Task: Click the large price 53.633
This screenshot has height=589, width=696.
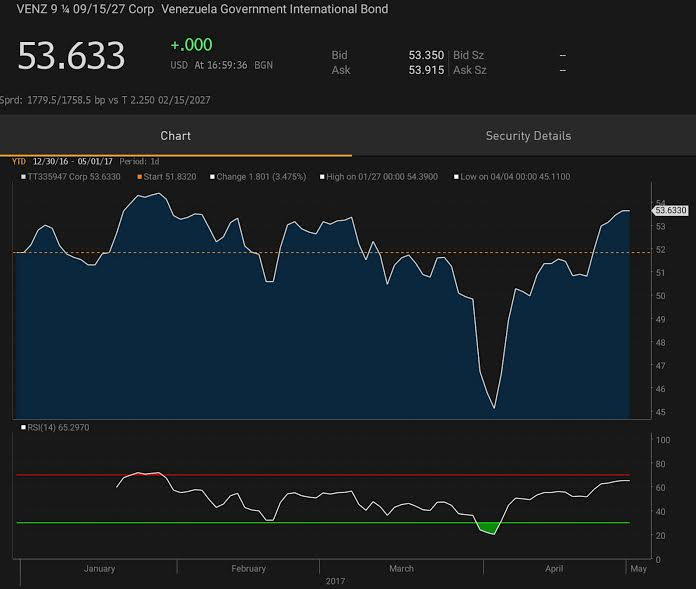Action: tap(71, 56)
